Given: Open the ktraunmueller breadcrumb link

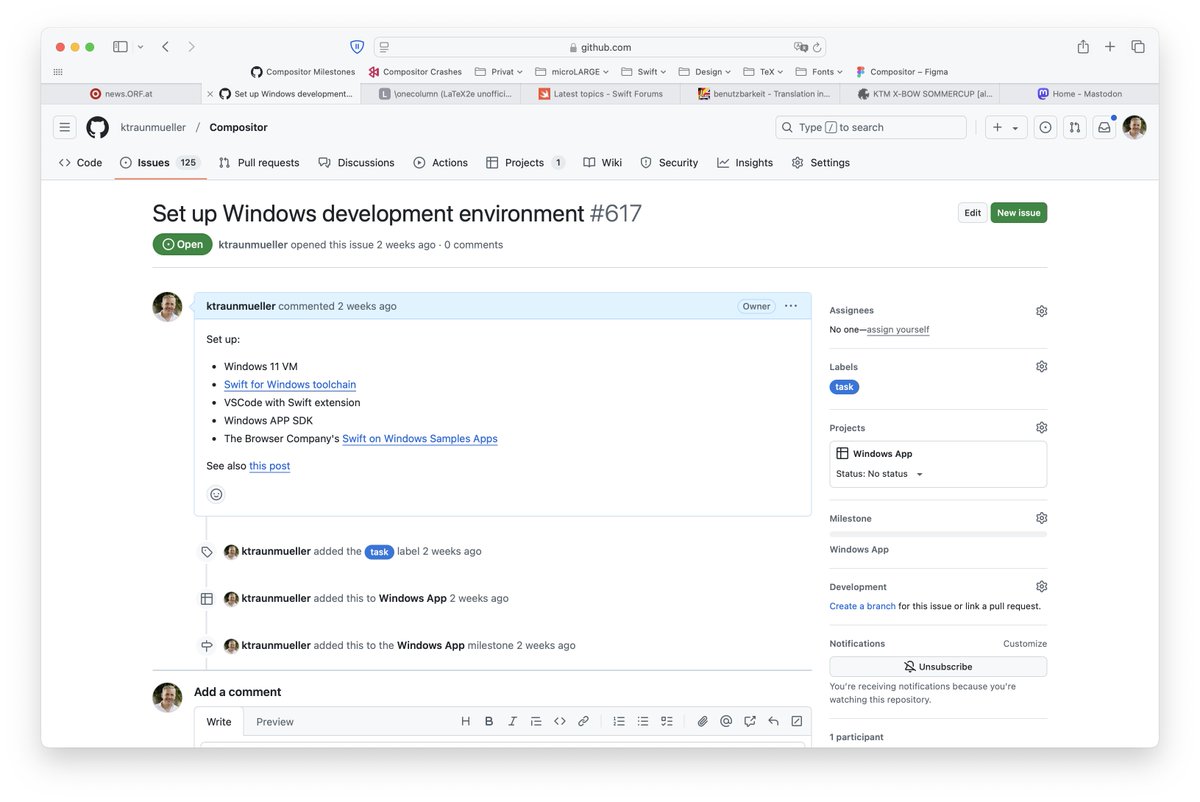Looking at the screenshot, I should pyautogui.click(x=154, y=127).
